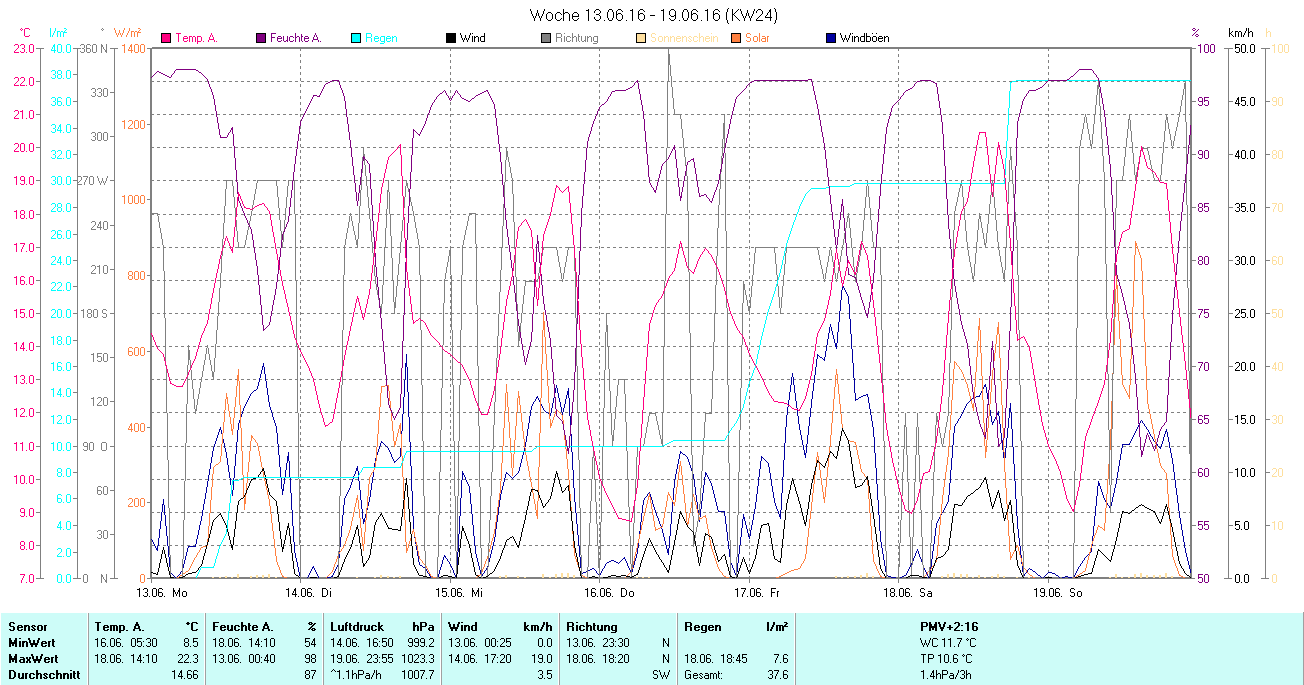This screenshot has height=685, width=1304.
Task: Click the minimum pressure value '999.2'
Action: pos(421,643)
